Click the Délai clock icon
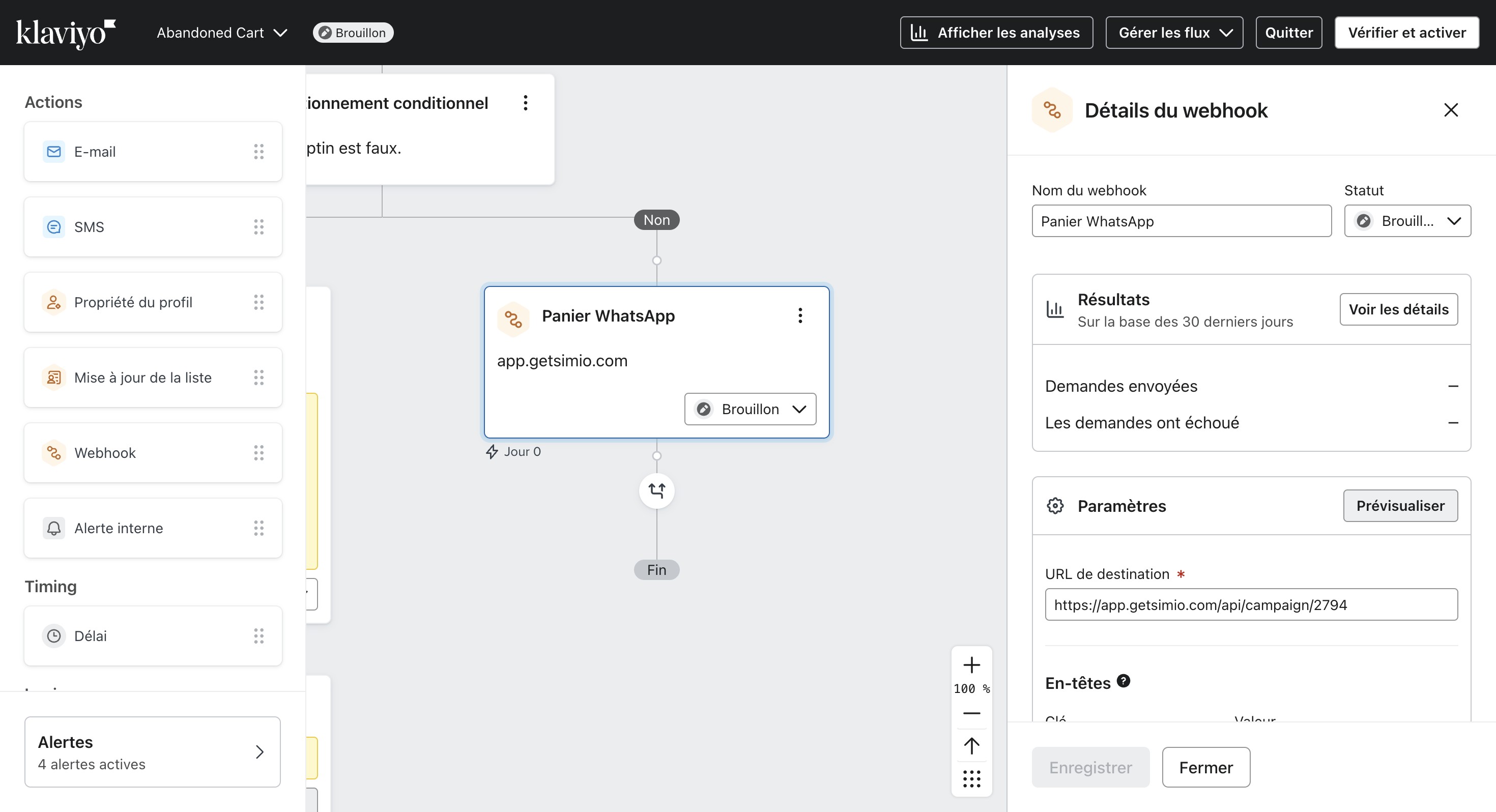 click(53, 636)
